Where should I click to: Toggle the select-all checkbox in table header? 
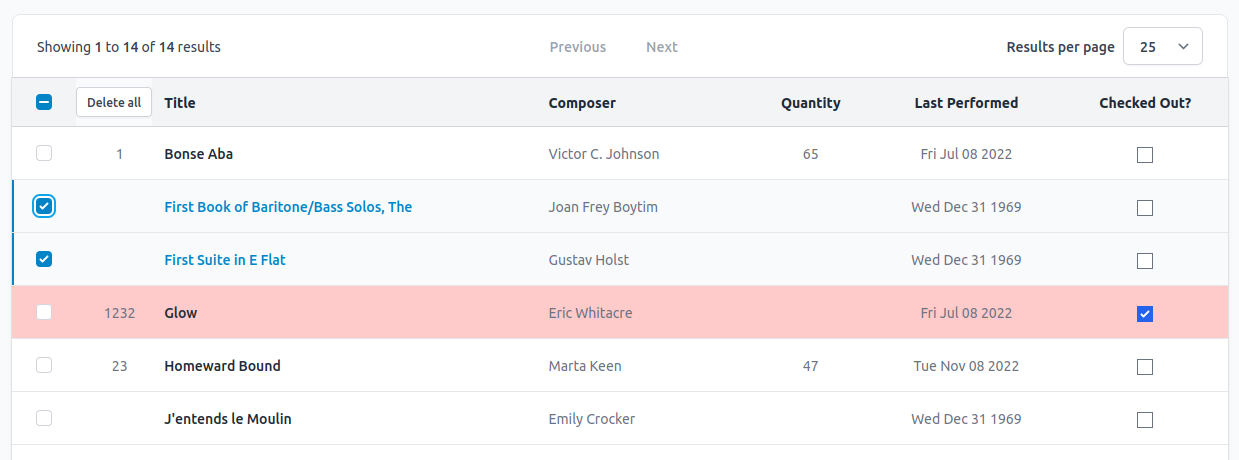pos(44,102)
